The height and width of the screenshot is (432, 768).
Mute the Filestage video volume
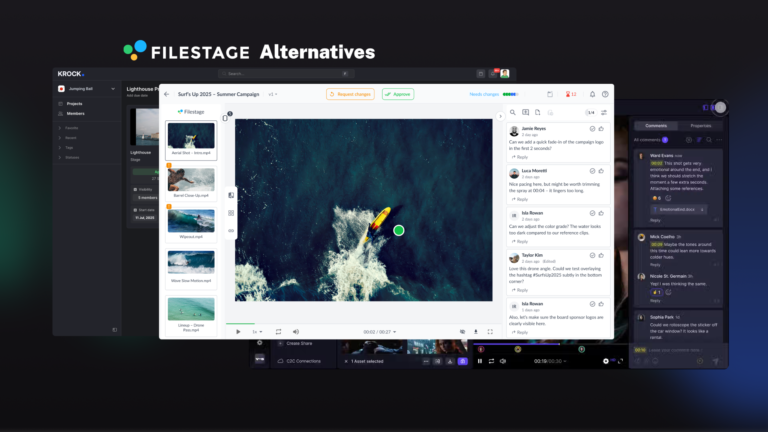296,332
